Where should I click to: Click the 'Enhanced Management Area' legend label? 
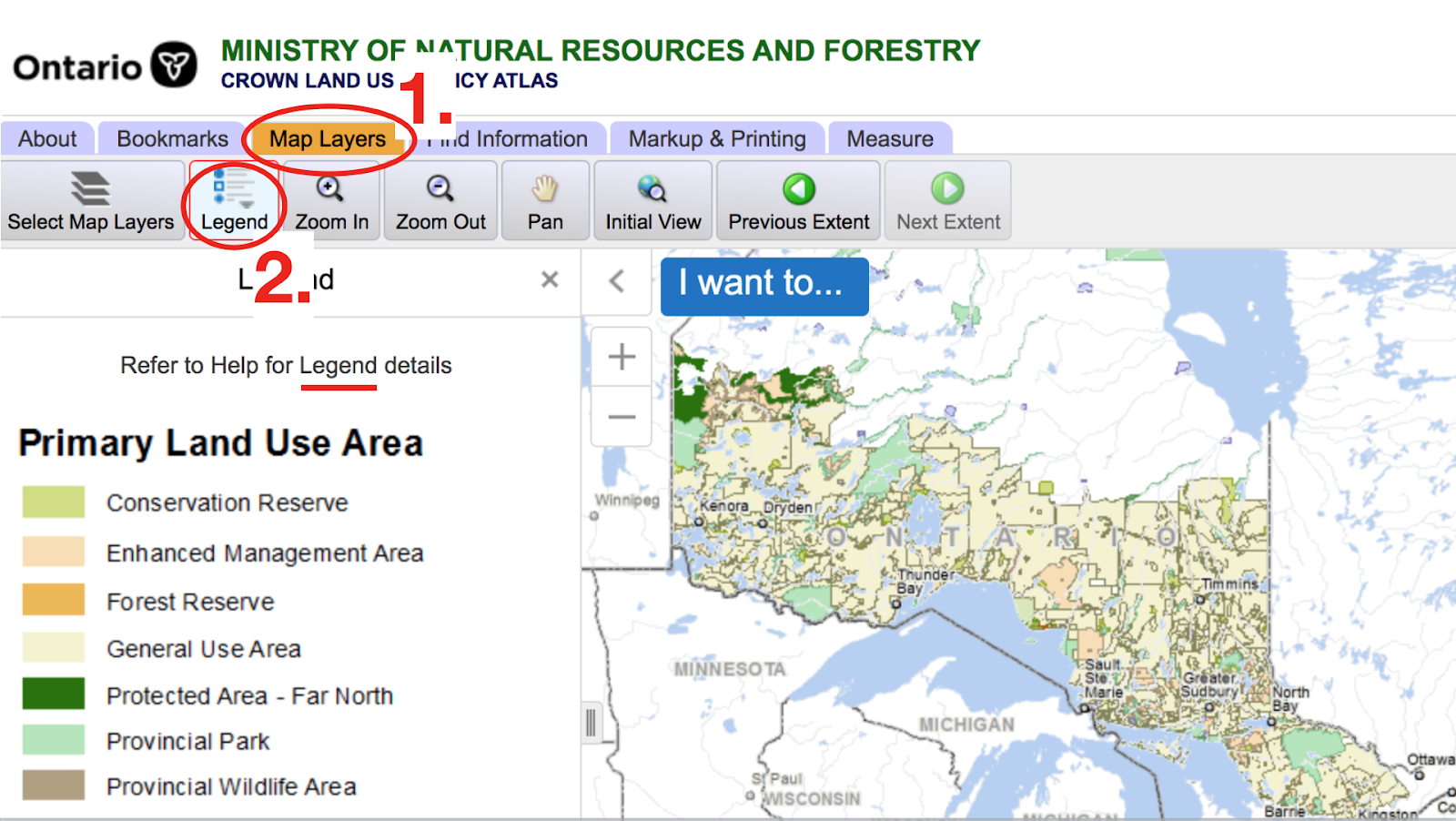coord(265,553)
